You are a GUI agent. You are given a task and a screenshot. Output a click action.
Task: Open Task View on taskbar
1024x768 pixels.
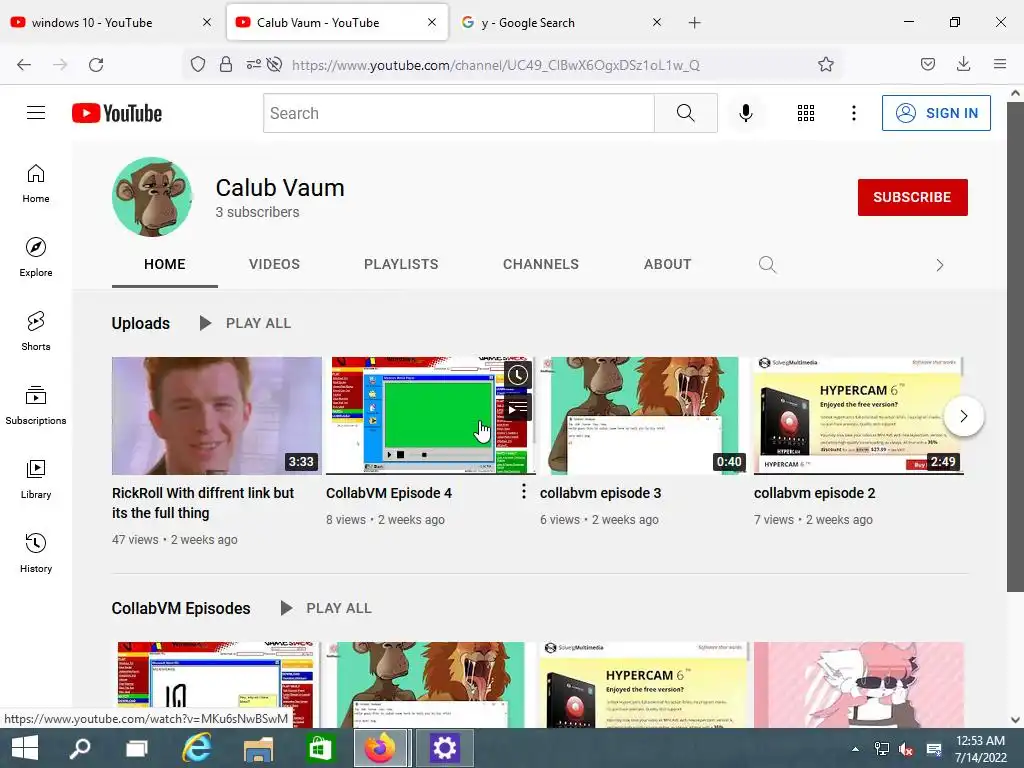coord(137,748)
